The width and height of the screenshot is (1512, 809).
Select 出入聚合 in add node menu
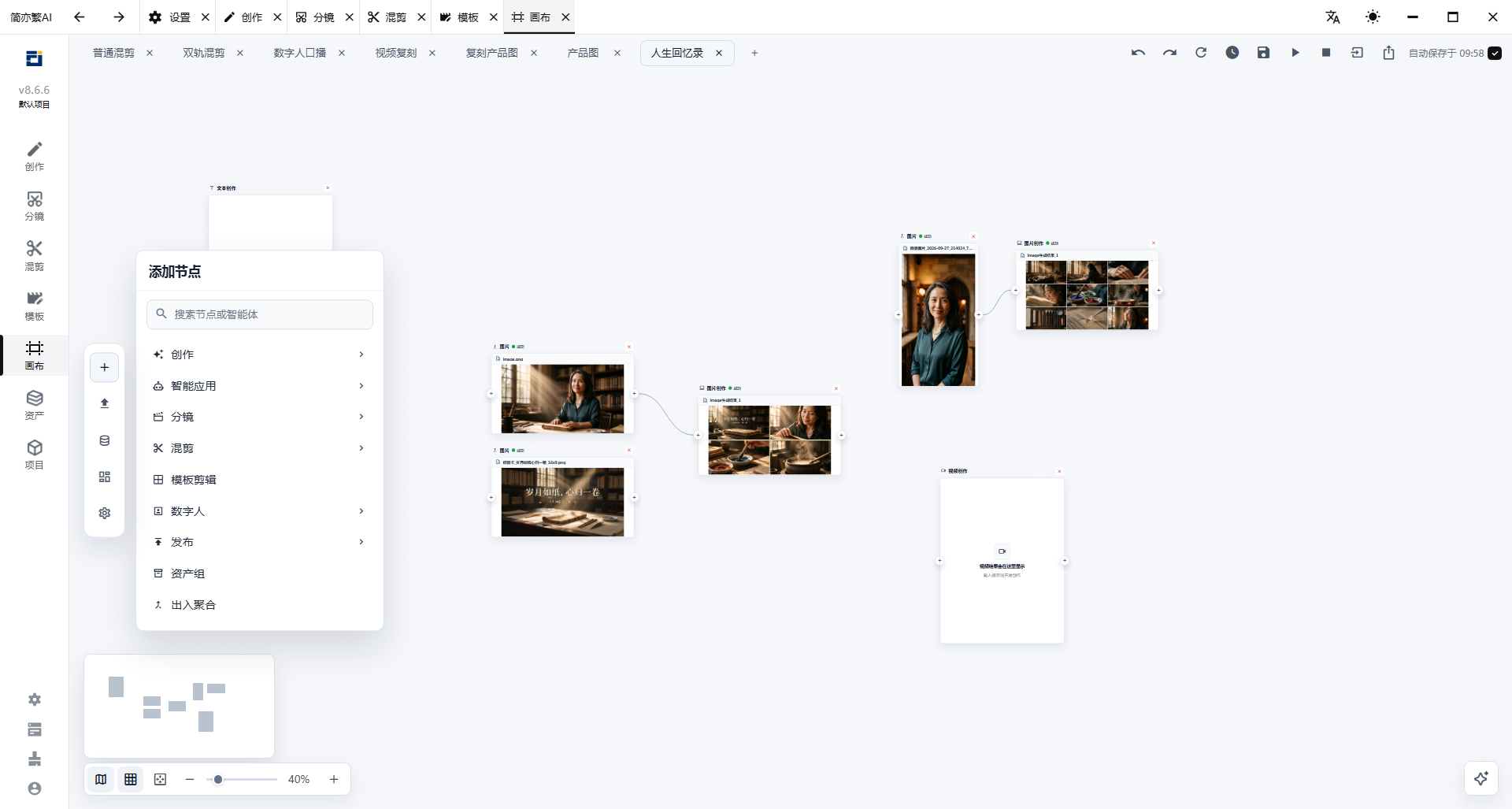[260, 605]
